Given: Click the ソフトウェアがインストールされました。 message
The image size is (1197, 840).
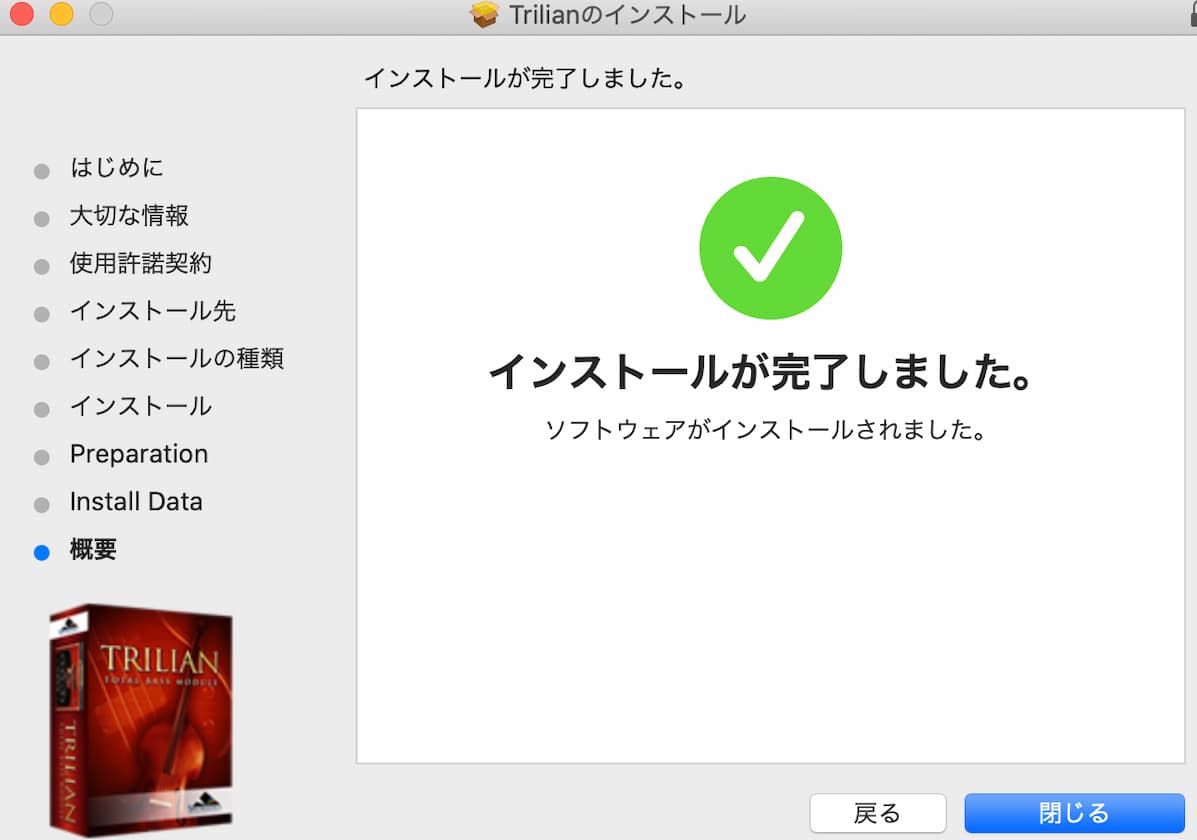Looking at the screenshot, I should click(x=766, y=430).
